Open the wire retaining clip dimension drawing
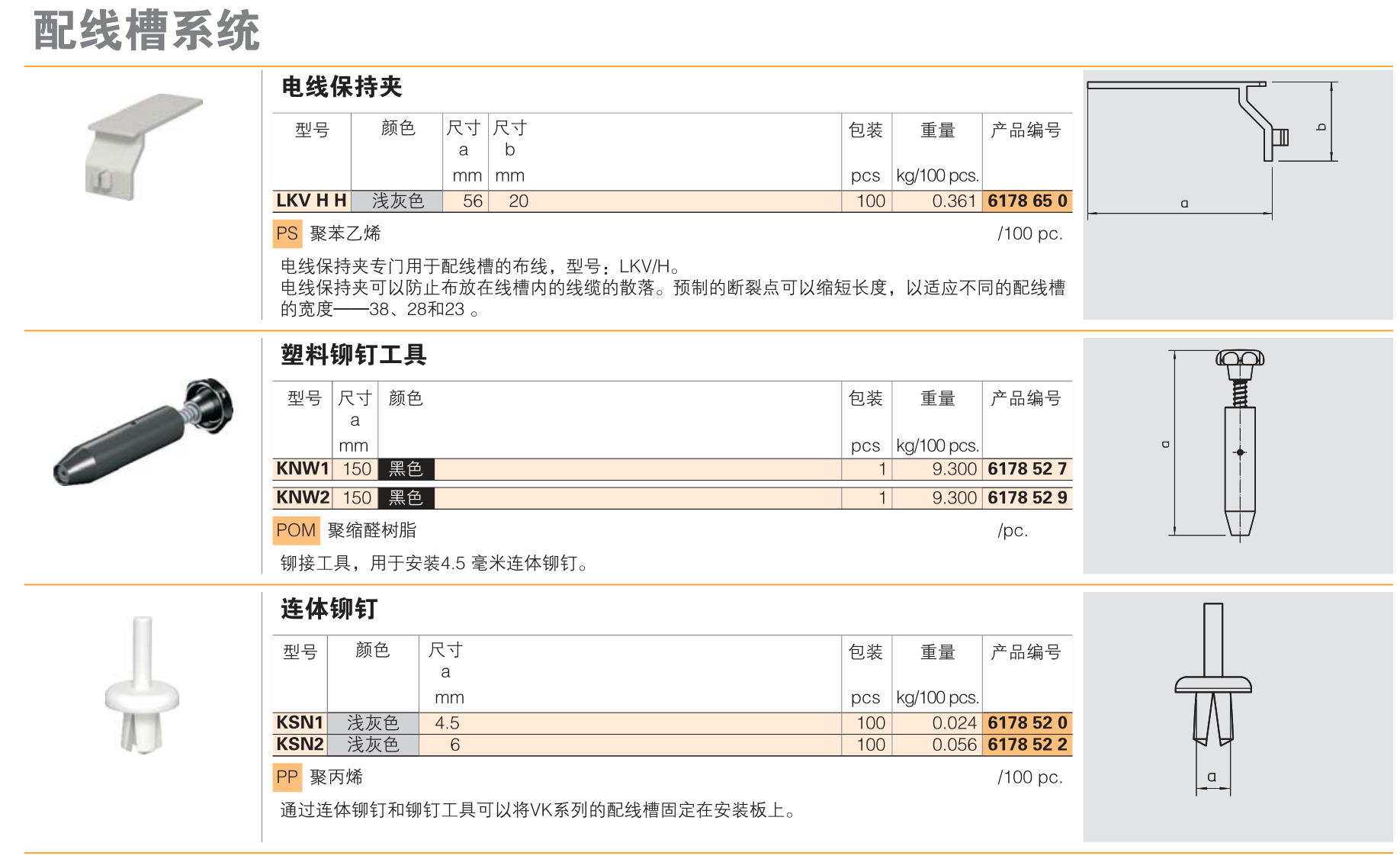Screen dimensions: 1400x859 point(1237,195)
